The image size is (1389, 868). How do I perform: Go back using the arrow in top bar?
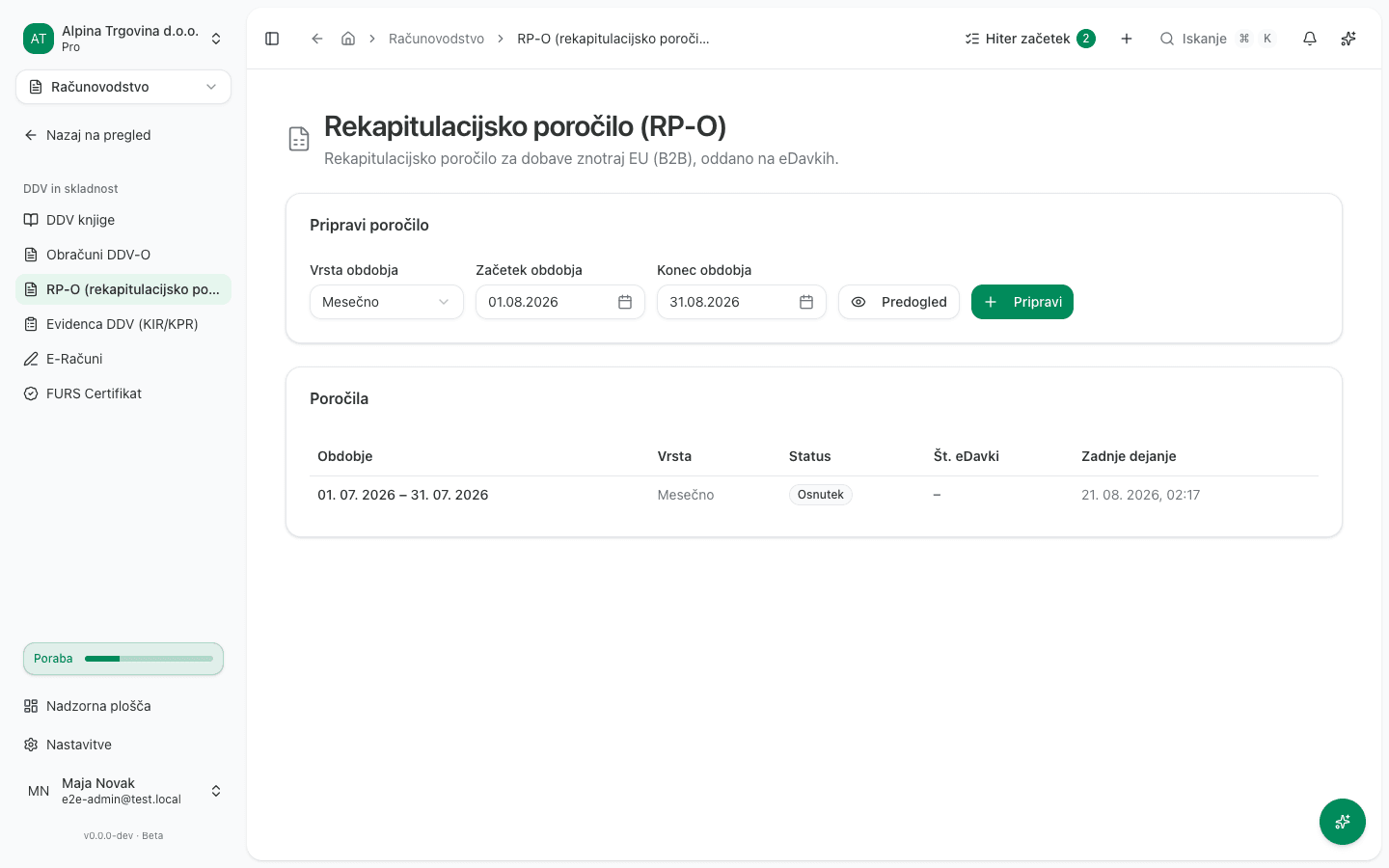[x=316, y=39]
